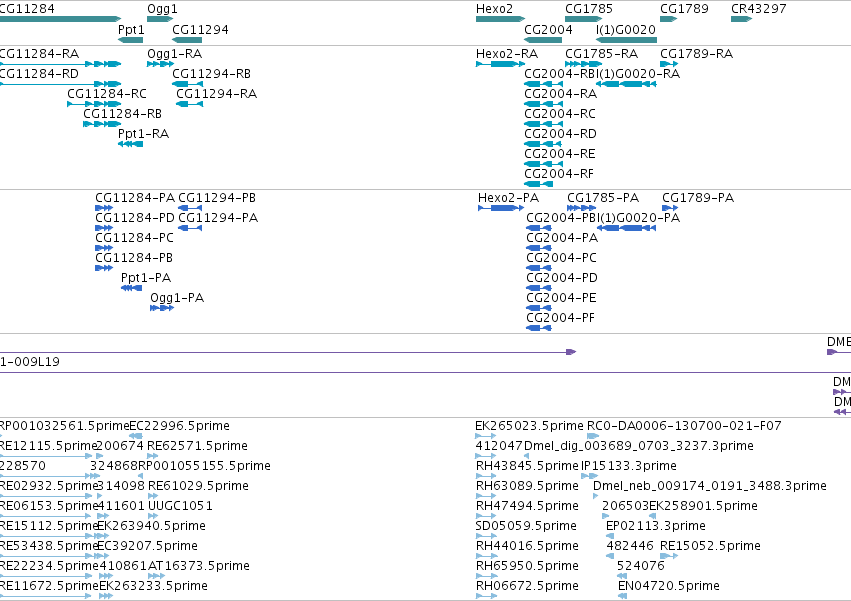
Task: Select the IP15133.3prime EST label
Action: click(628, 466)
